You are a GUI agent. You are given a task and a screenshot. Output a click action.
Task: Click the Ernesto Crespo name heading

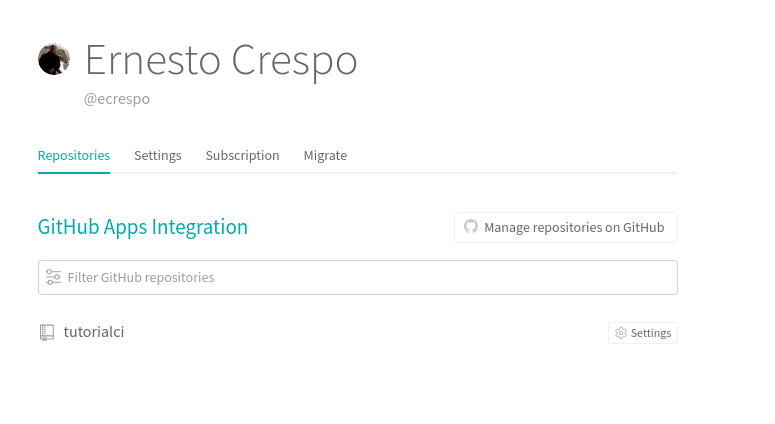(221, 60)
